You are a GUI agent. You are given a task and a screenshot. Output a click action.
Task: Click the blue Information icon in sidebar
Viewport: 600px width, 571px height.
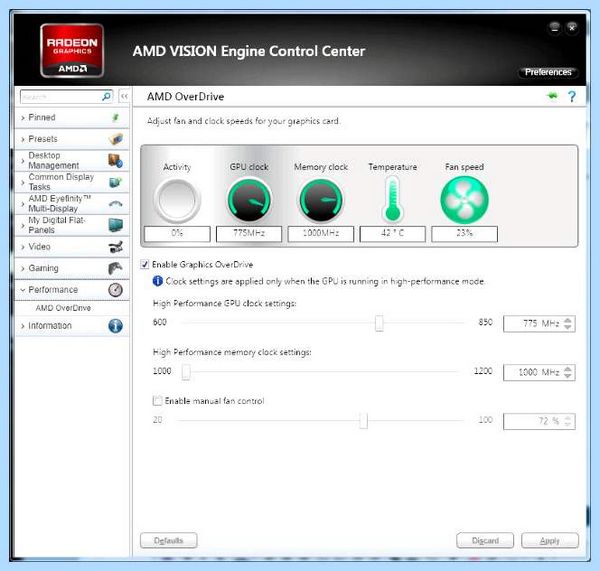point(116,326)
